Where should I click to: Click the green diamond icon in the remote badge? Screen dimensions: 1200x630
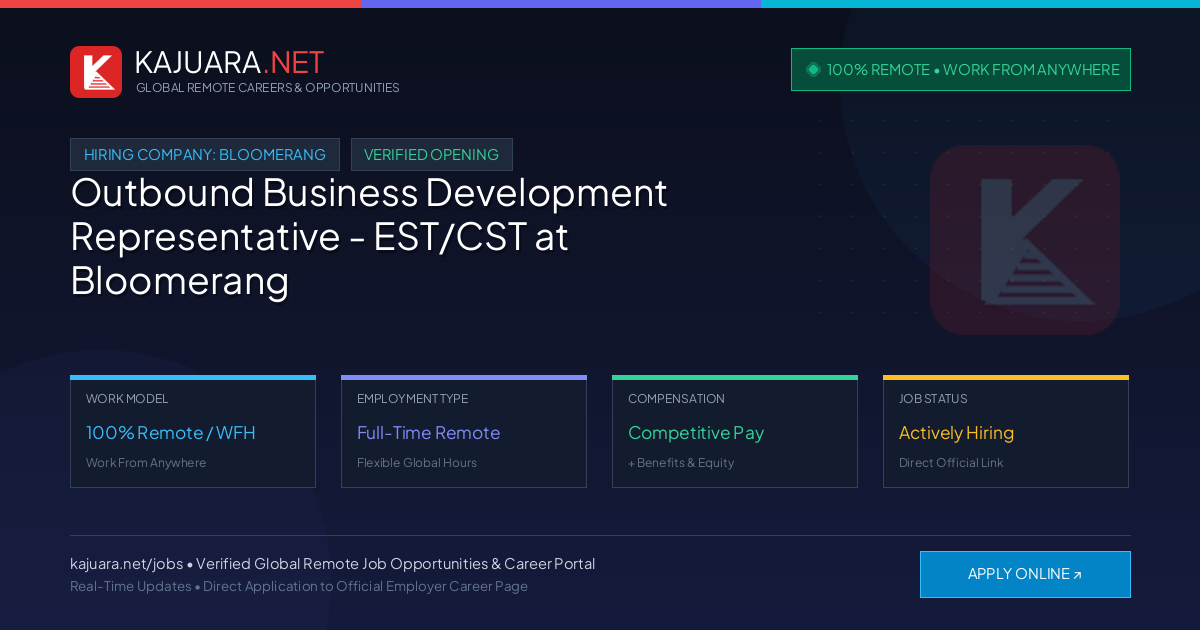[813, 69]
